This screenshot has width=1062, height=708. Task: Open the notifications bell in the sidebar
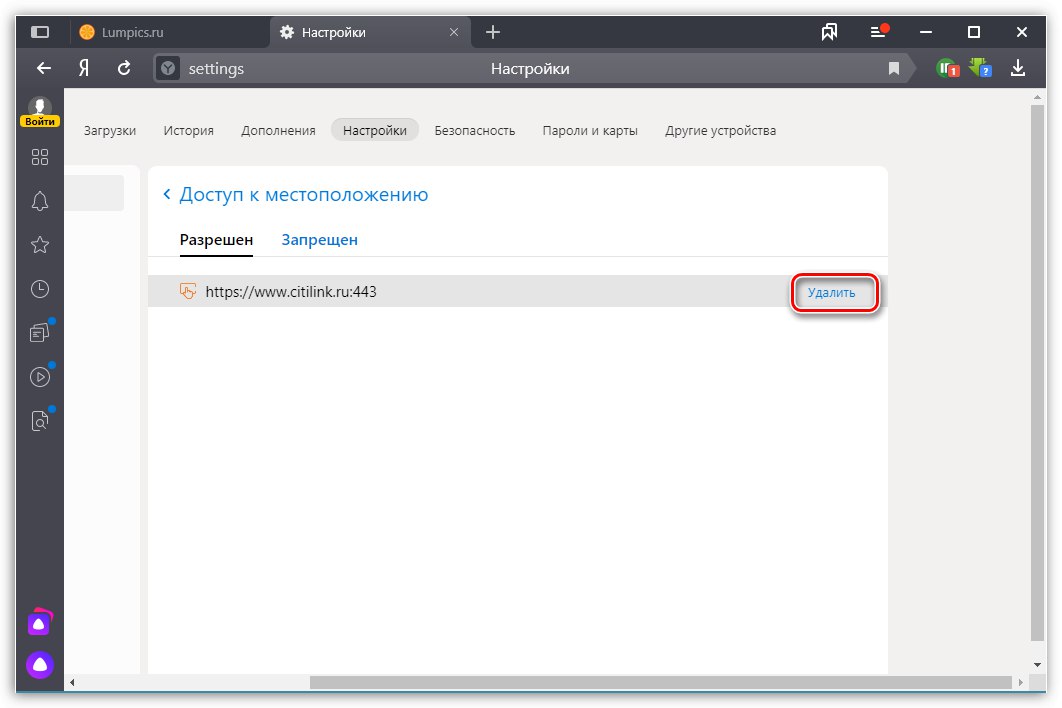(x=40, y=201)
